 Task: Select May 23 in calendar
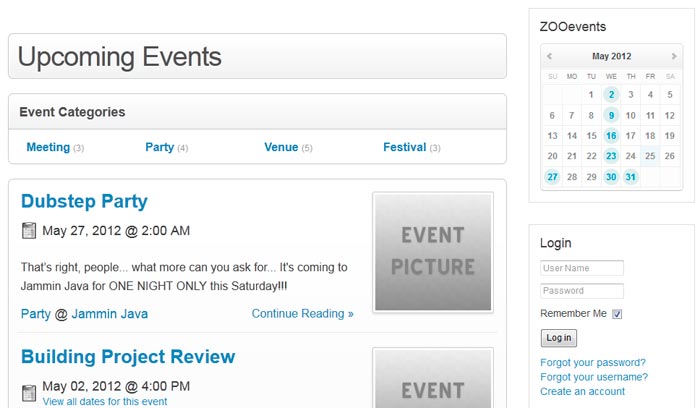[x=611, y=156]
